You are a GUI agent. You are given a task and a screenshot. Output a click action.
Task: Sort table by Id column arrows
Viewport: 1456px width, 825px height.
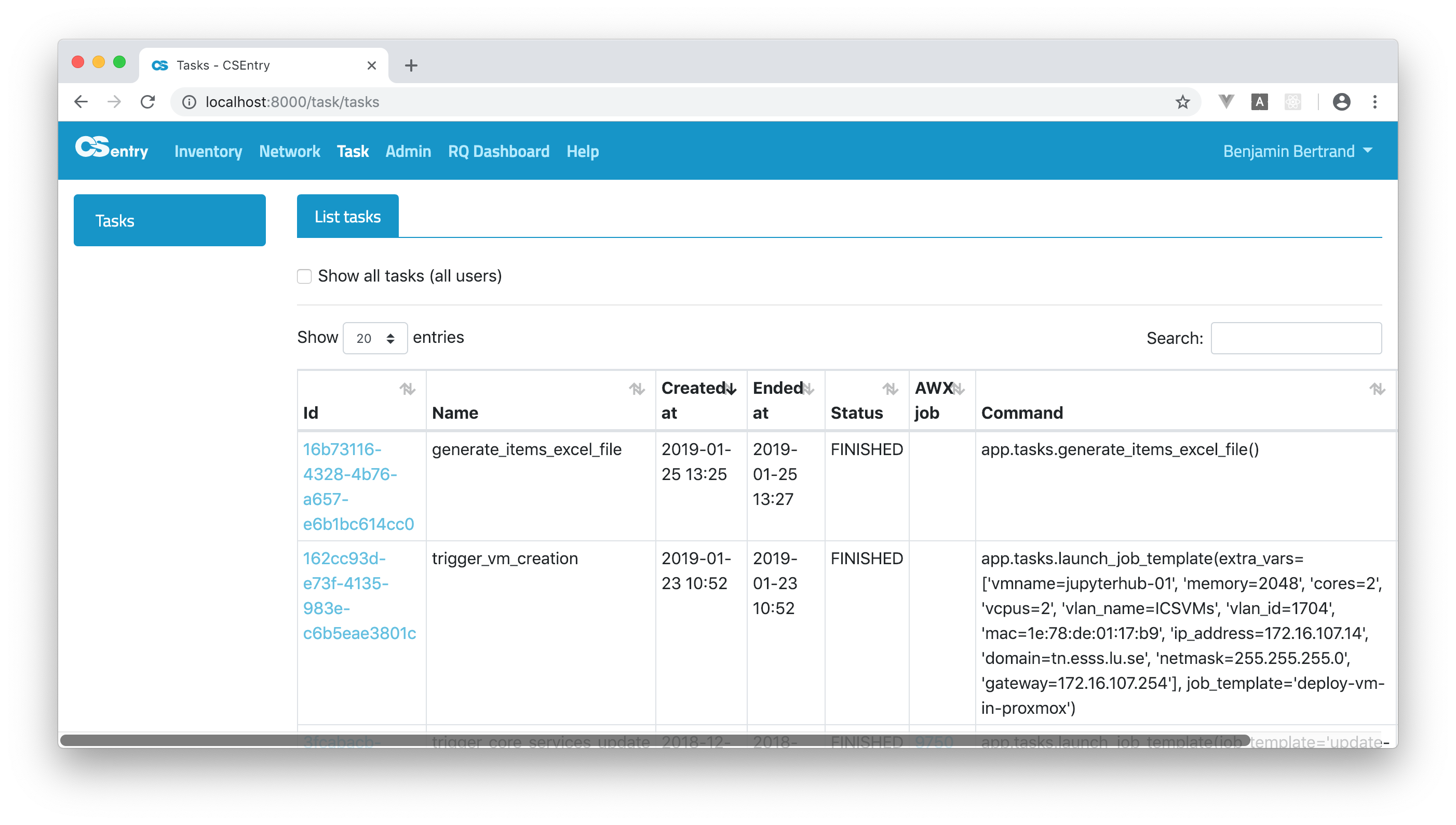[407, 389]
